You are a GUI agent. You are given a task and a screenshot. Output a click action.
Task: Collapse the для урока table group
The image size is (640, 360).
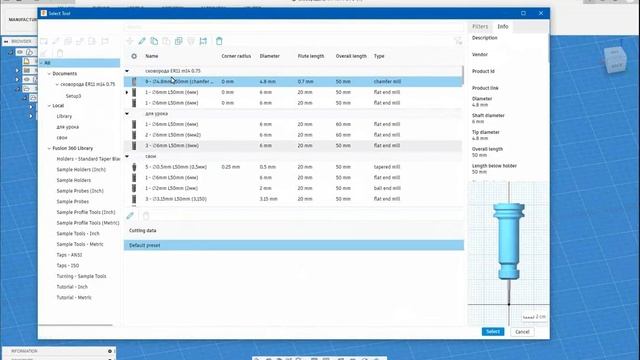127,113
